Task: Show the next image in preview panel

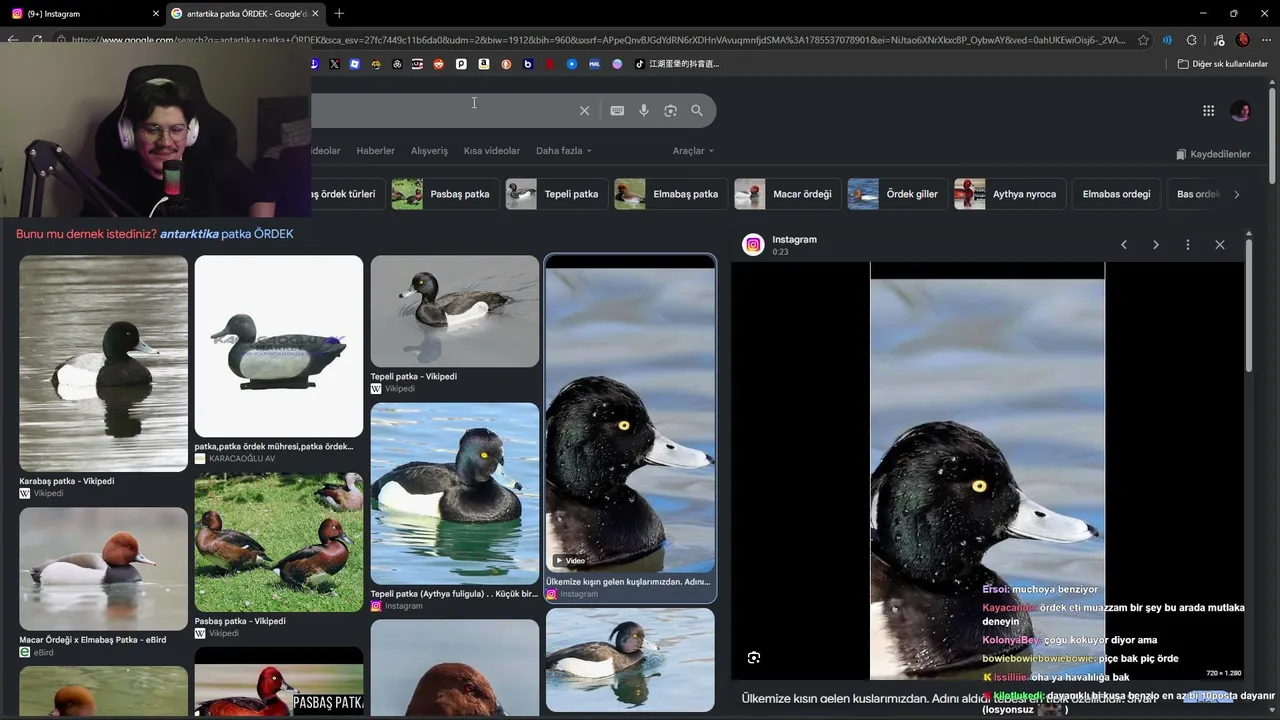Action: click(x=1156, y=245)
